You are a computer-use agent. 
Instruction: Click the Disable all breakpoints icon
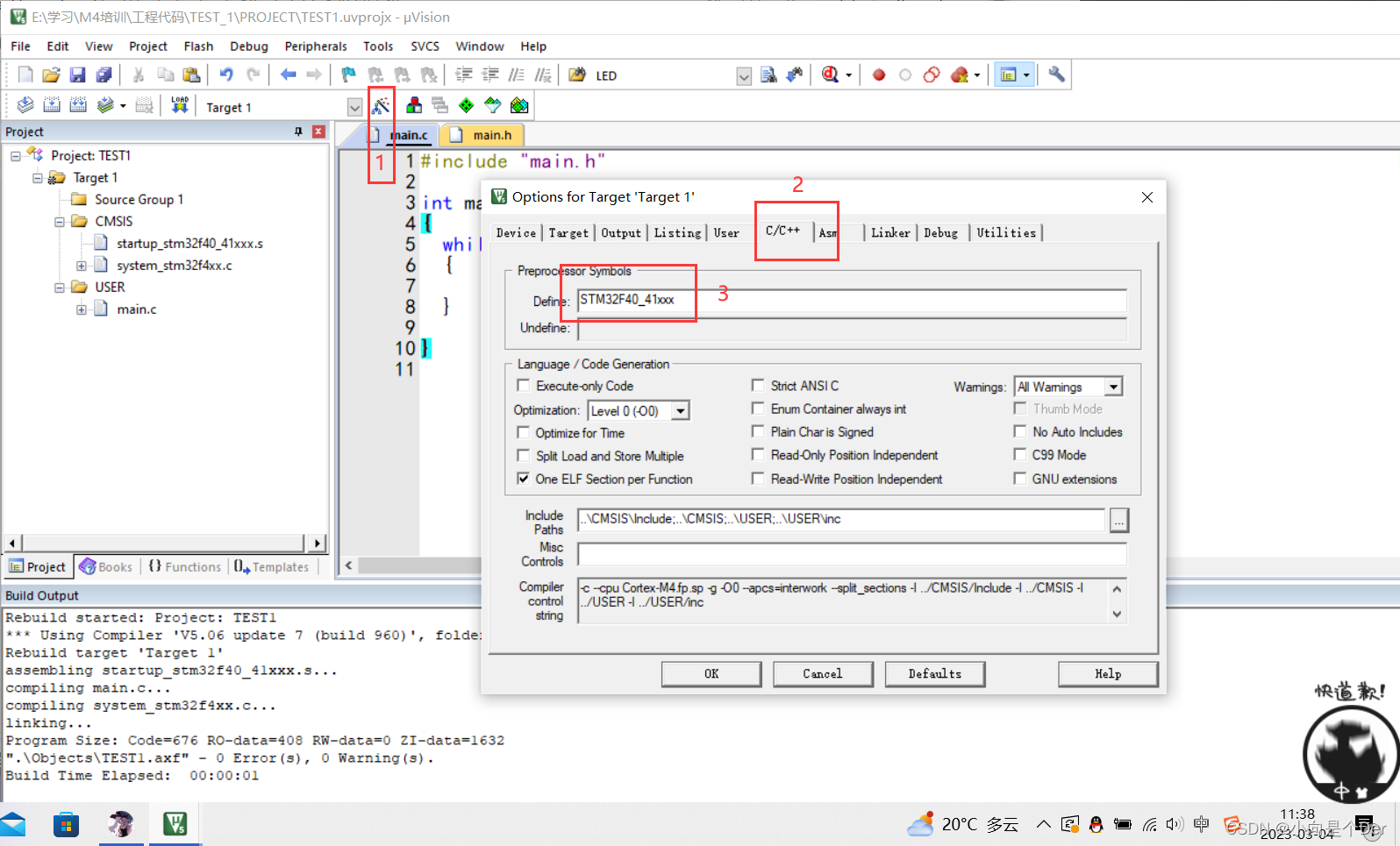pyautogui.click(x=932, y=75)
